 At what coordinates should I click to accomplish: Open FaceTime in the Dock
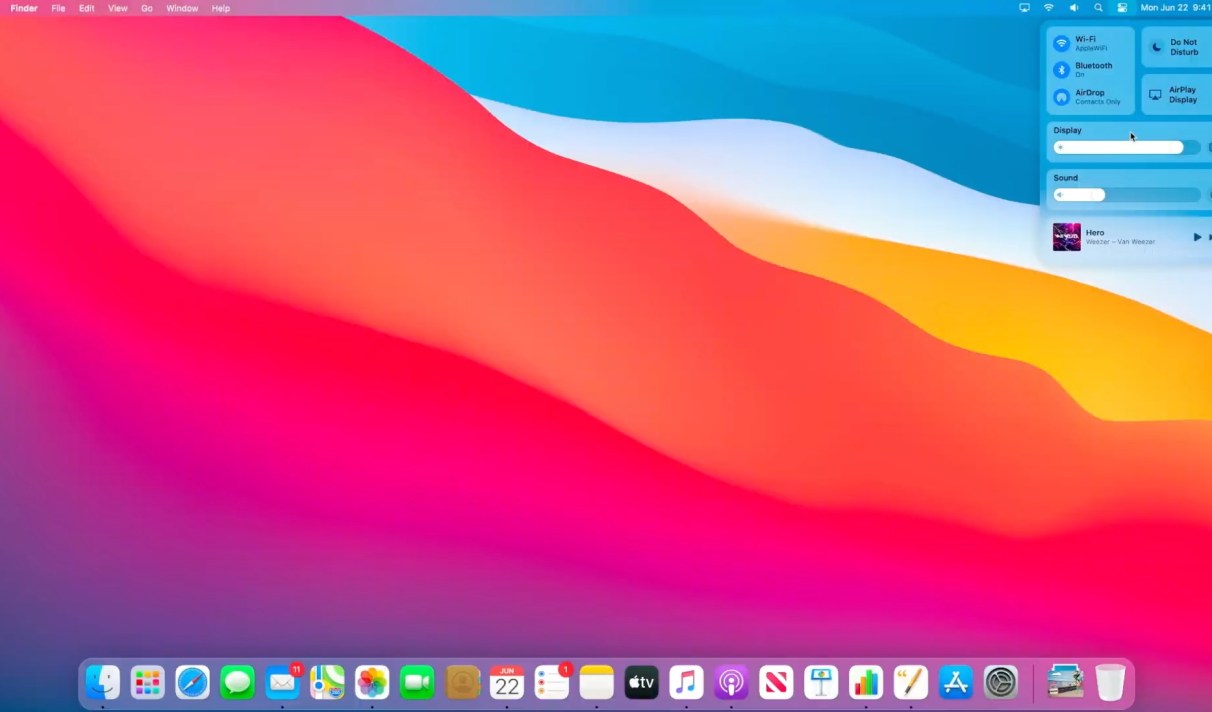pyautogui.click(x=417, y=683)
